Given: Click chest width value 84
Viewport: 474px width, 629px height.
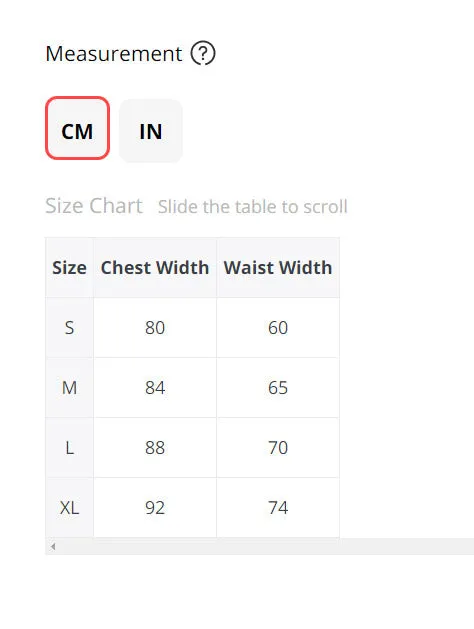Looking at the screenshot, I should point(155,388).
